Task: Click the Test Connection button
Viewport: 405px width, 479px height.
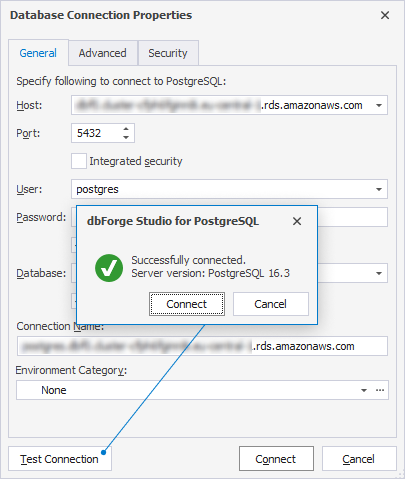Action: tap(60, 459)
